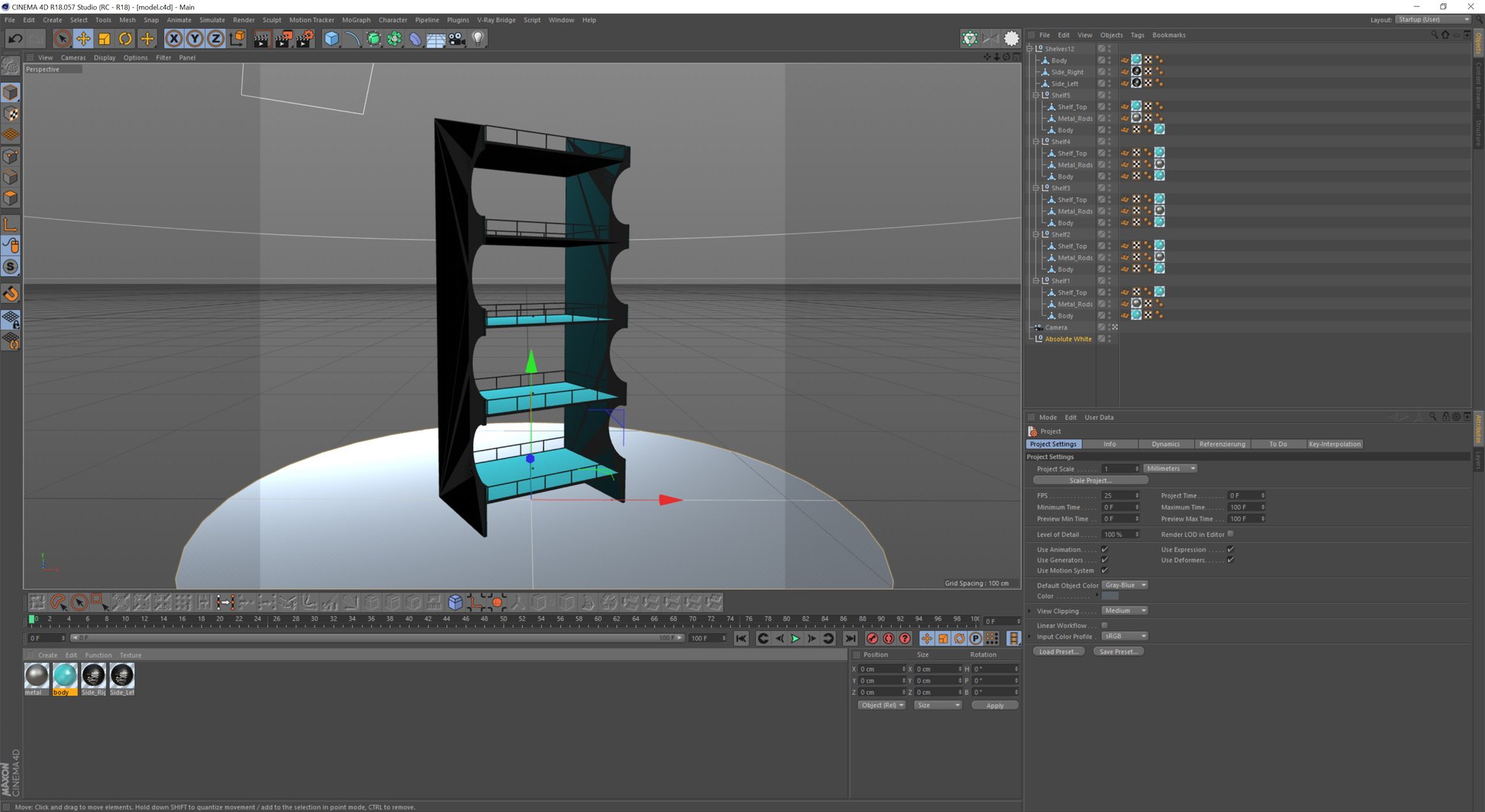Toggle Use Motion System checkbox
1485x812 pixels.
(x=1104, y=571)
